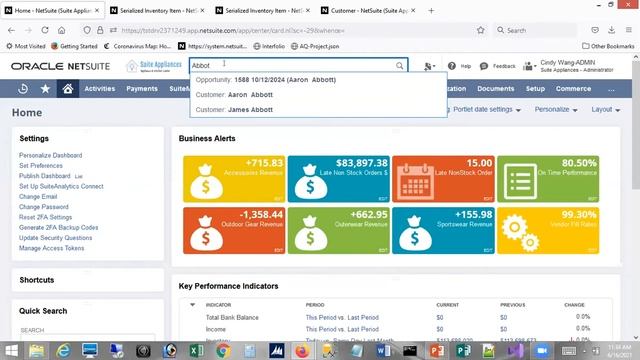640x360 pixels.
Task: Open the Feedback speech bubble icon
Action: pos(484,66)
